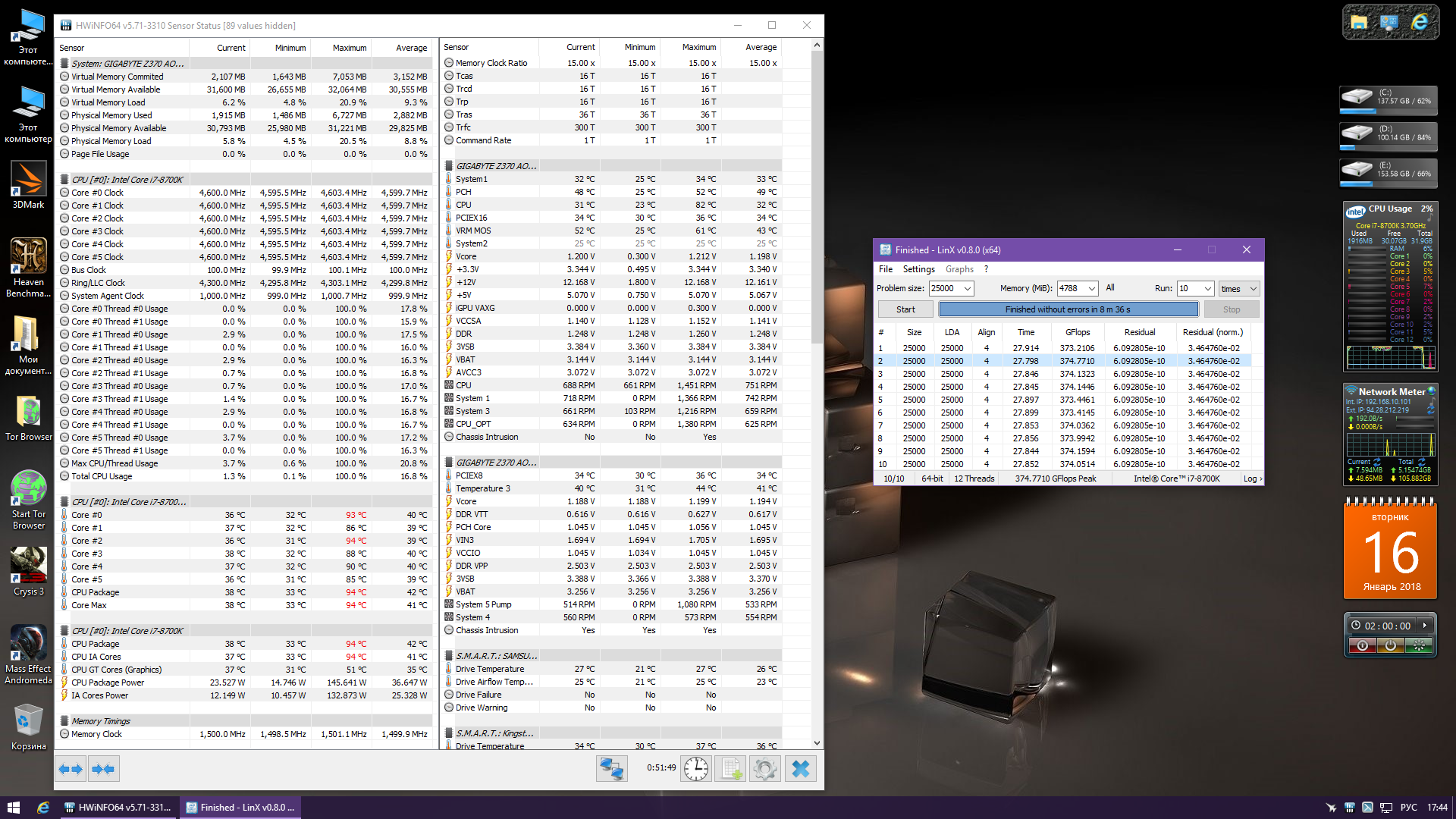Open the HWiNFO sensor settings gear icon
Screen dimensions: 1456x819
point(765,769)
